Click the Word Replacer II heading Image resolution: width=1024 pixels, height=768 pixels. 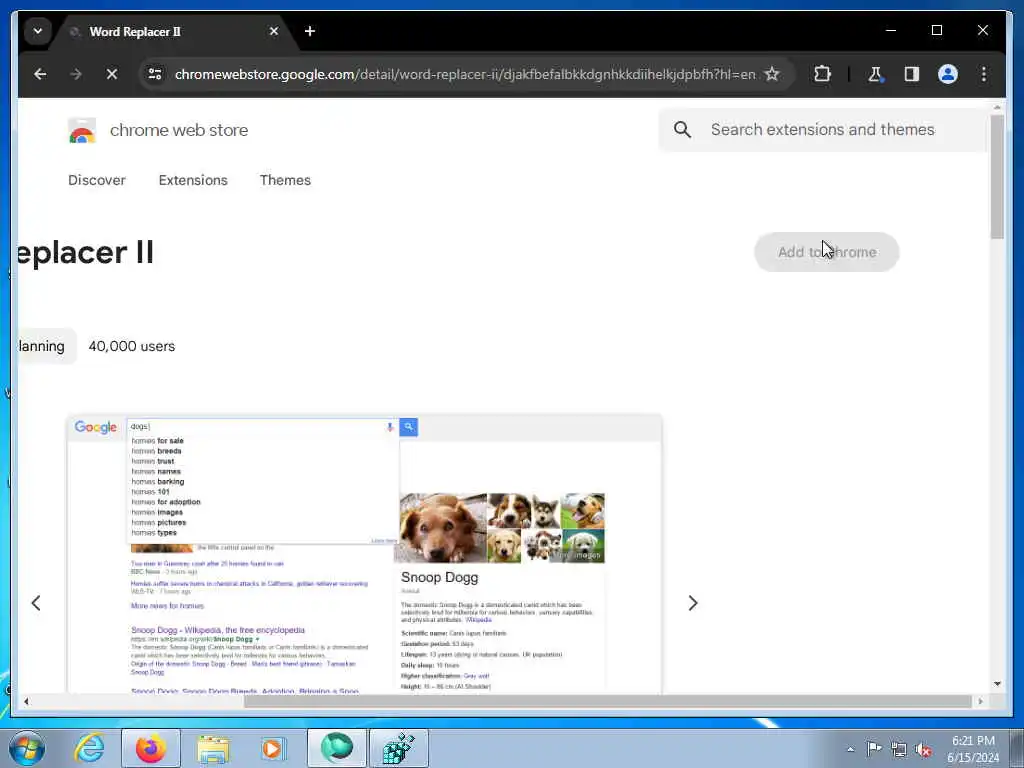pos(86,253)
